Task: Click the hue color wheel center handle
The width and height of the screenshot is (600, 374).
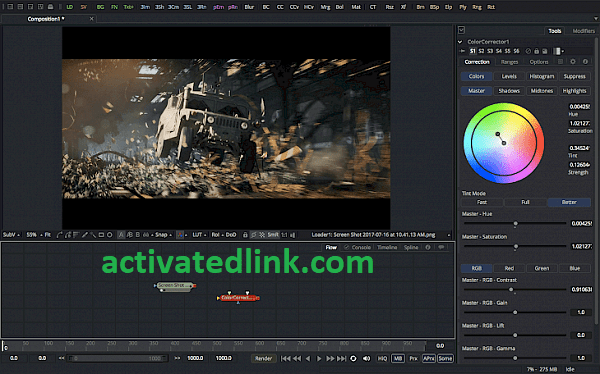Action: [x=504, y=143]
